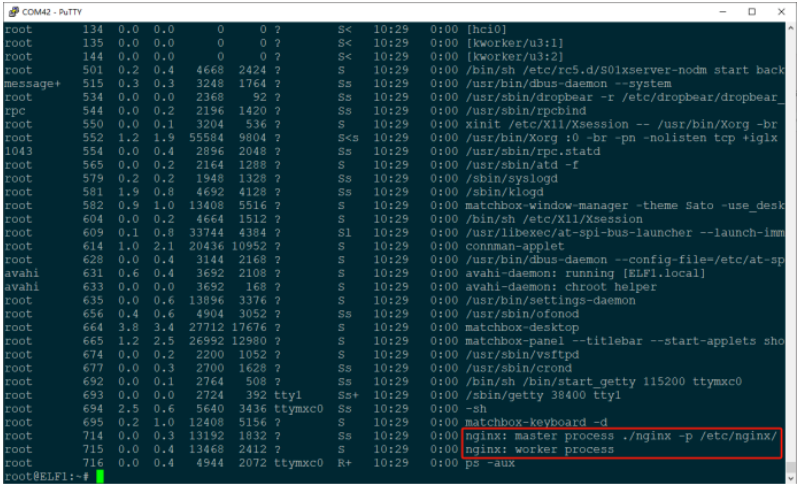Click "/bin/start_getty 115200 ttymxc0" command
The height and width of the screenshot is (487, 802).
604,382
